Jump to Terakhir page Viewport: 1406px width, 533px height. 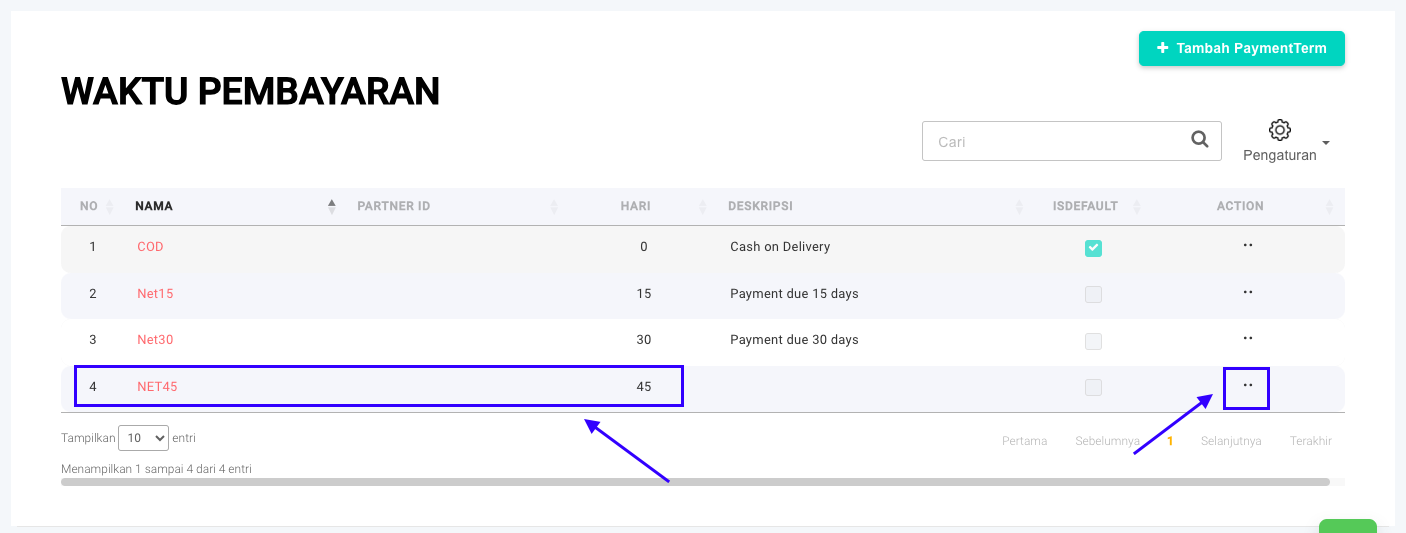coord(1310,441)
